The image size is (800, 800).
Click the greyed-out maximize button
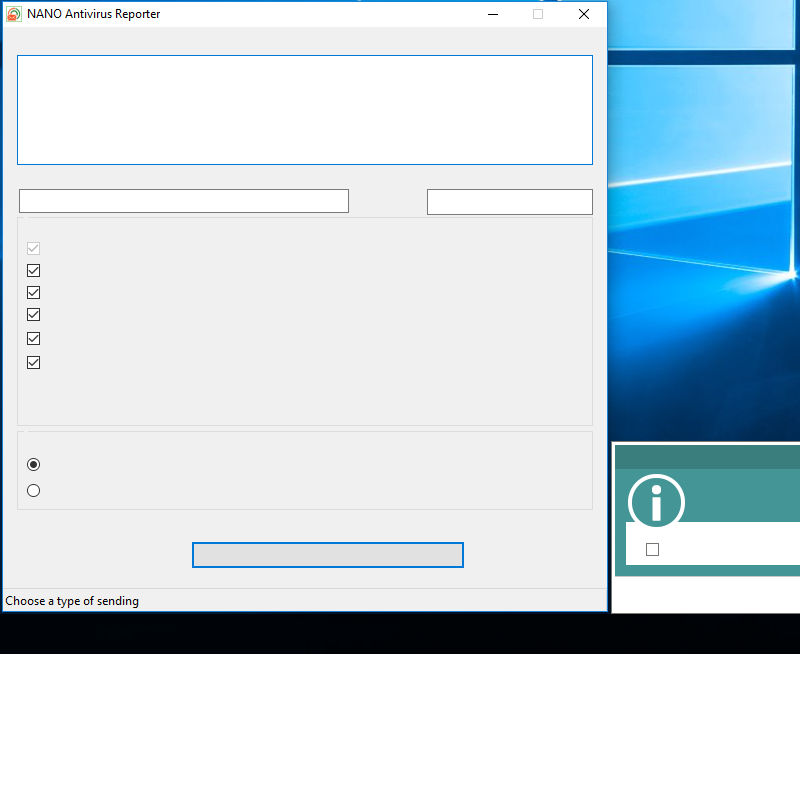pyautogui.click(x=538, y=14)
